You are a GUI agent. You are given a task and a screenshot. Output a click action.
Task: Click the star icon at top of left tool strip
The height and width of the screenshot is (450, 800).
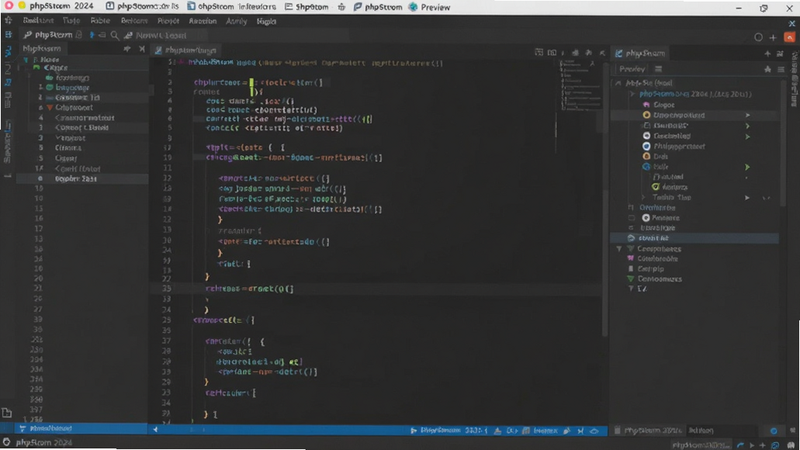(8, 20)
